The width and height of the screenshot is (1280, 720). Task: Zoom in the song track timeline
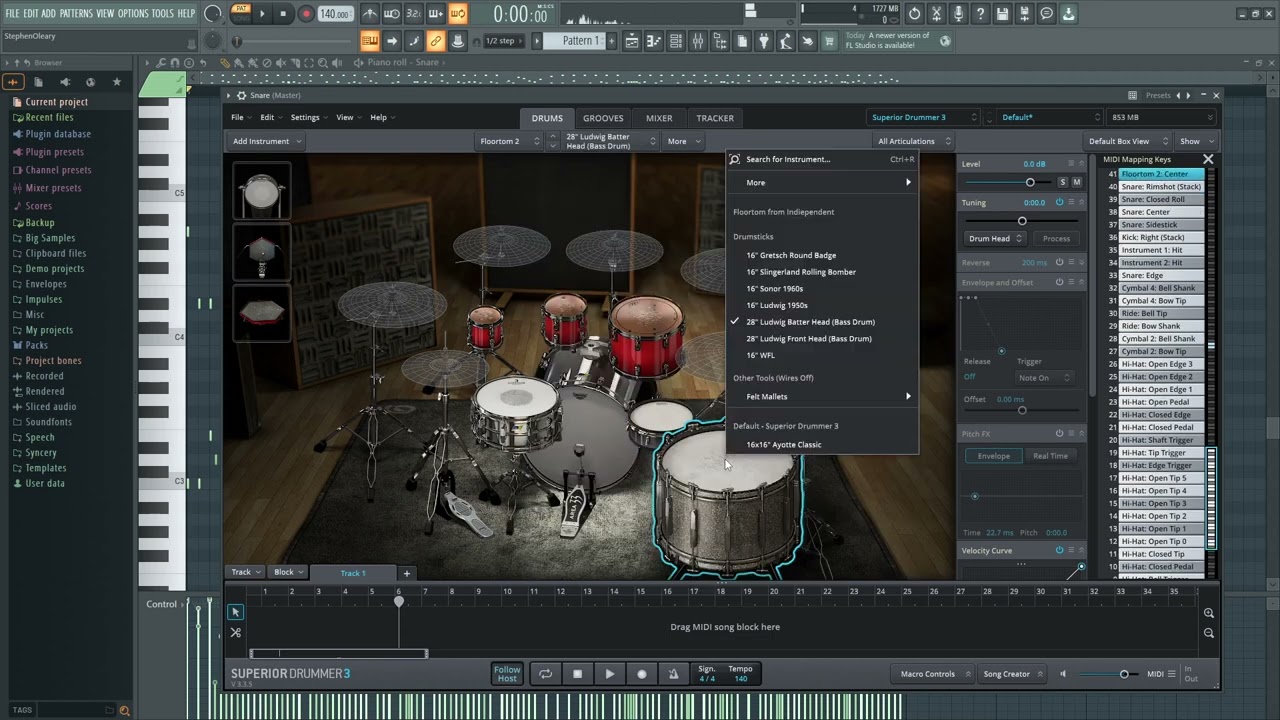pyautogui.click(x=1209, y=613)
